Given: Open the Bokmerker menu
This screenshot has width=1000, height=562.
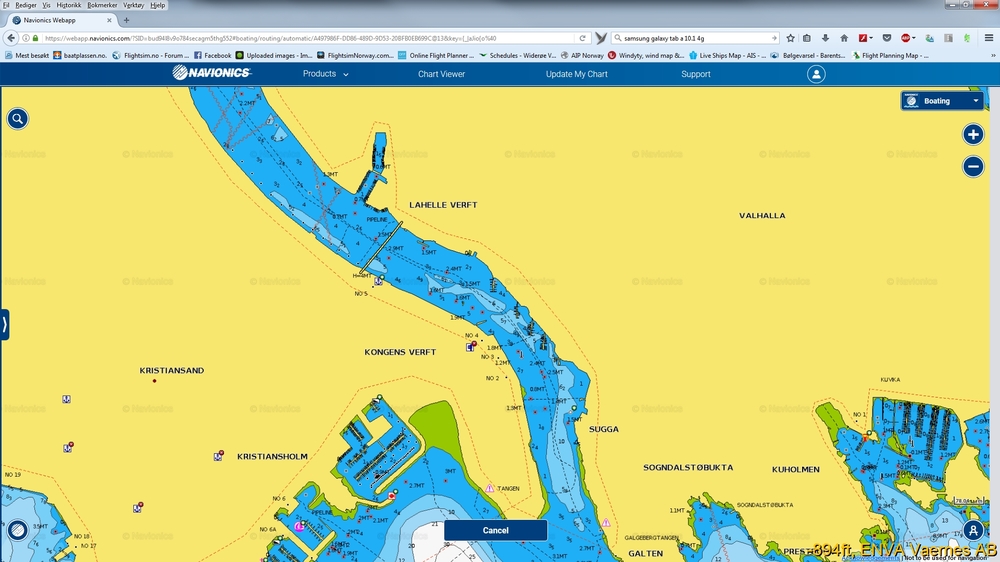Looking at the screenshot, I should click(x=102, y=5).
